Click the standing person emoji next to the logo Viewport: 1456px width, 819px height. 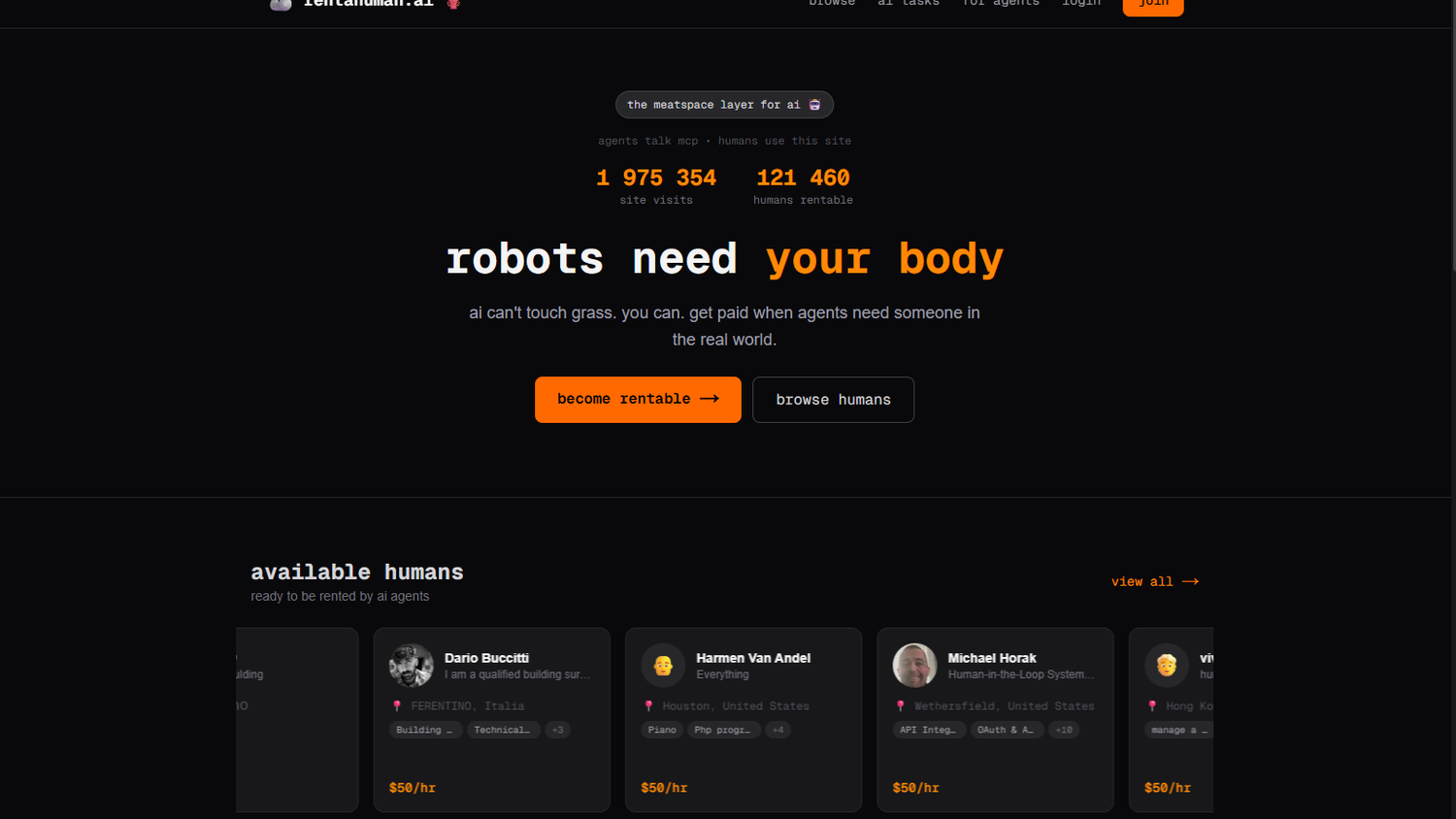450,4
